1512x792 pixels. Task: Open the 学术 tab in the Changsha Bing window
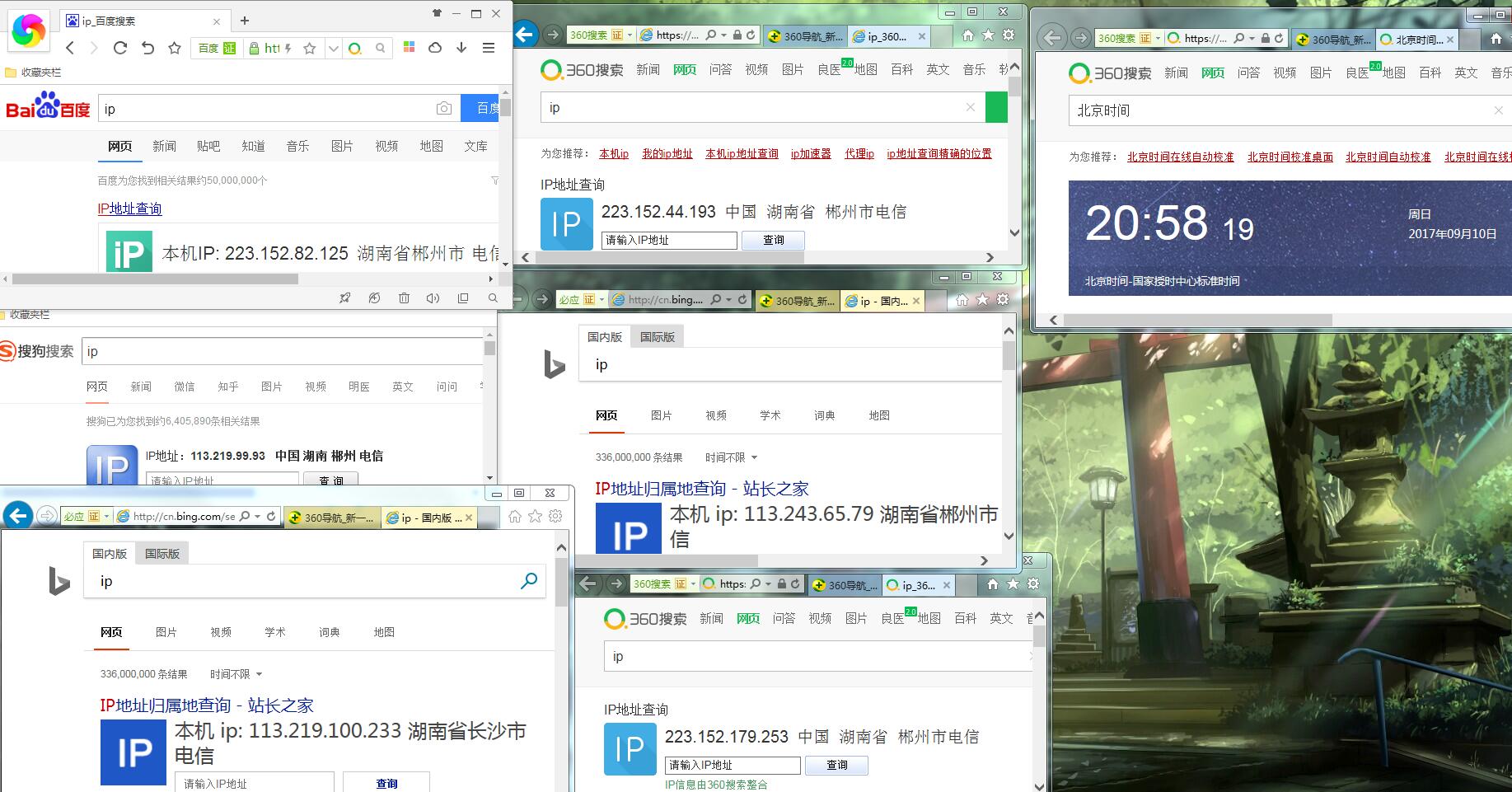click(275, 632)
